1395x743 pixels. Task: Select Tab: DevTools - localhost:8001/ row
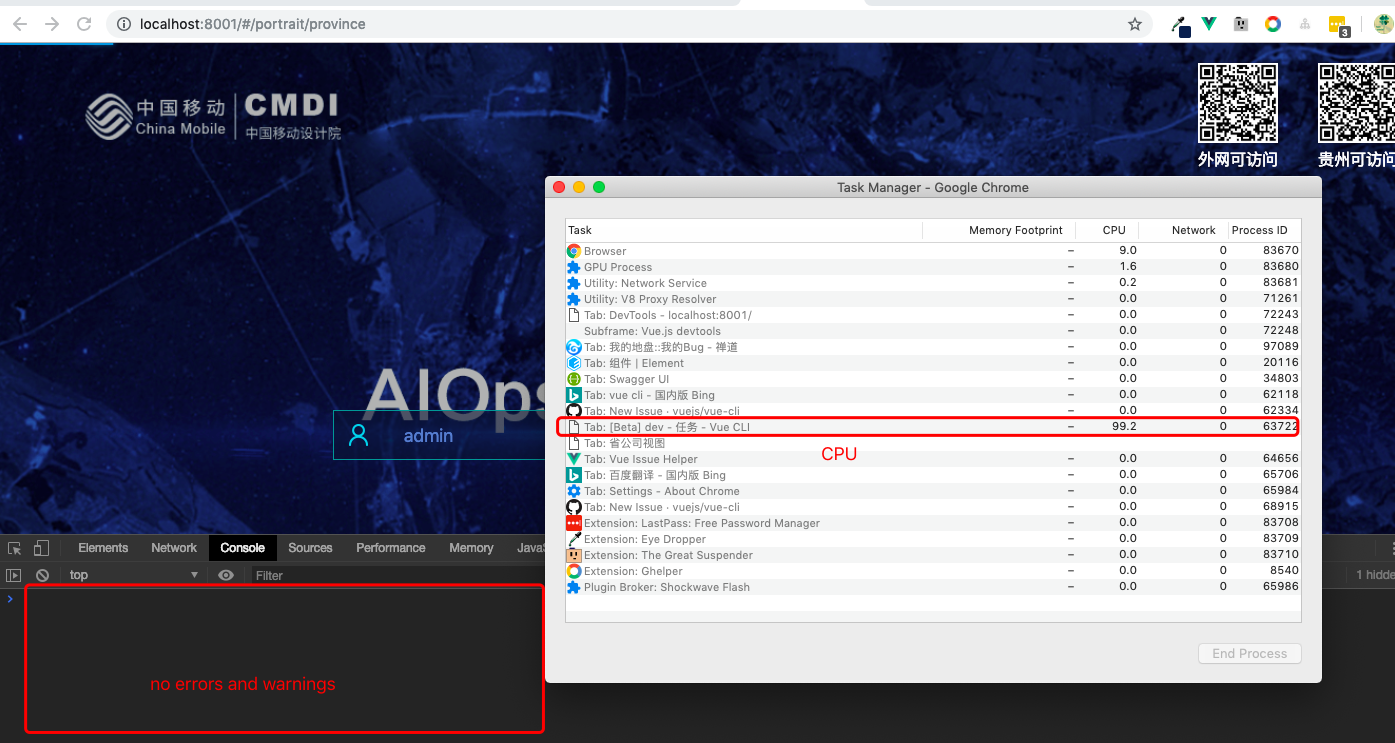pos(933,315)
